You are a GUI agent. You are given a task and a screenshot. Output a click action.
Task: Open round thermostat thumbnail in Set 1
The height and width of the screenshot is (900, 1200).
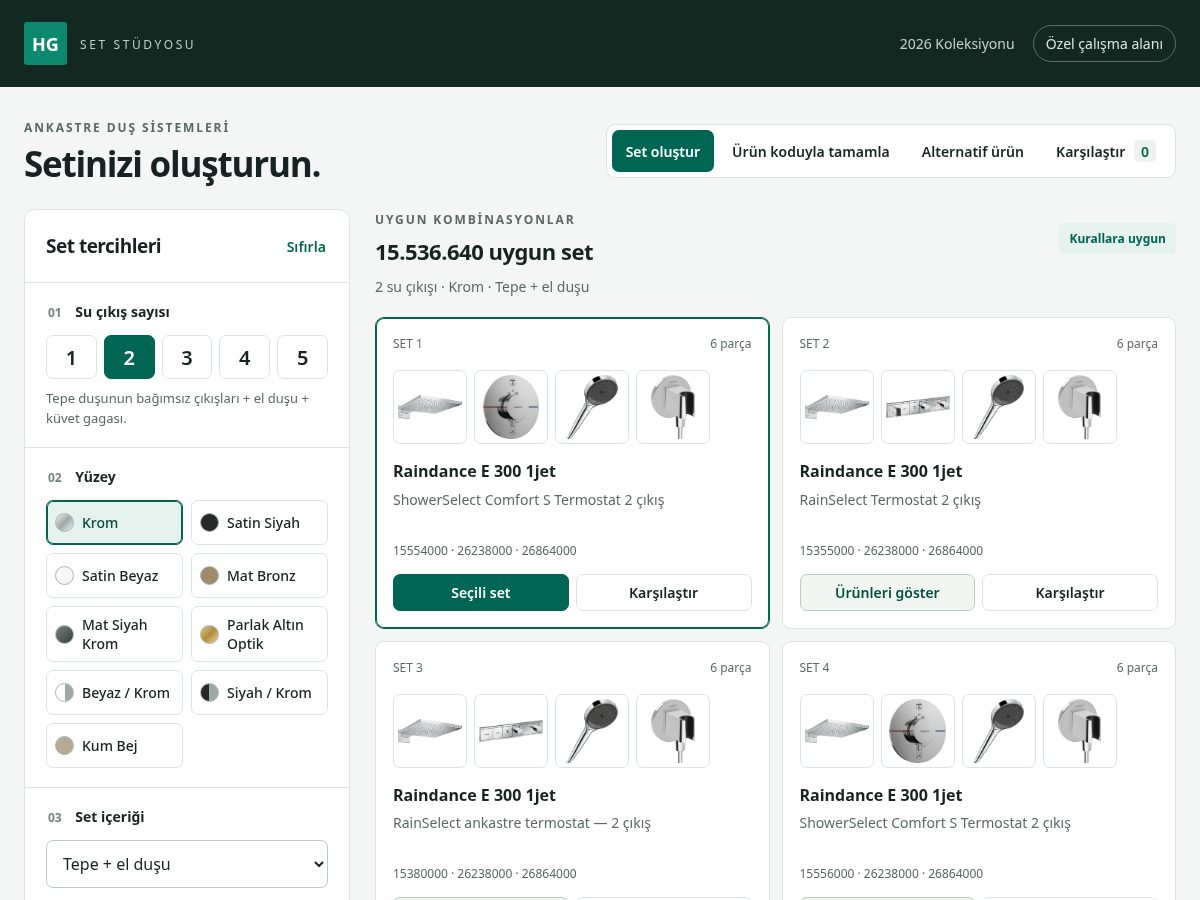click(511, 407)
